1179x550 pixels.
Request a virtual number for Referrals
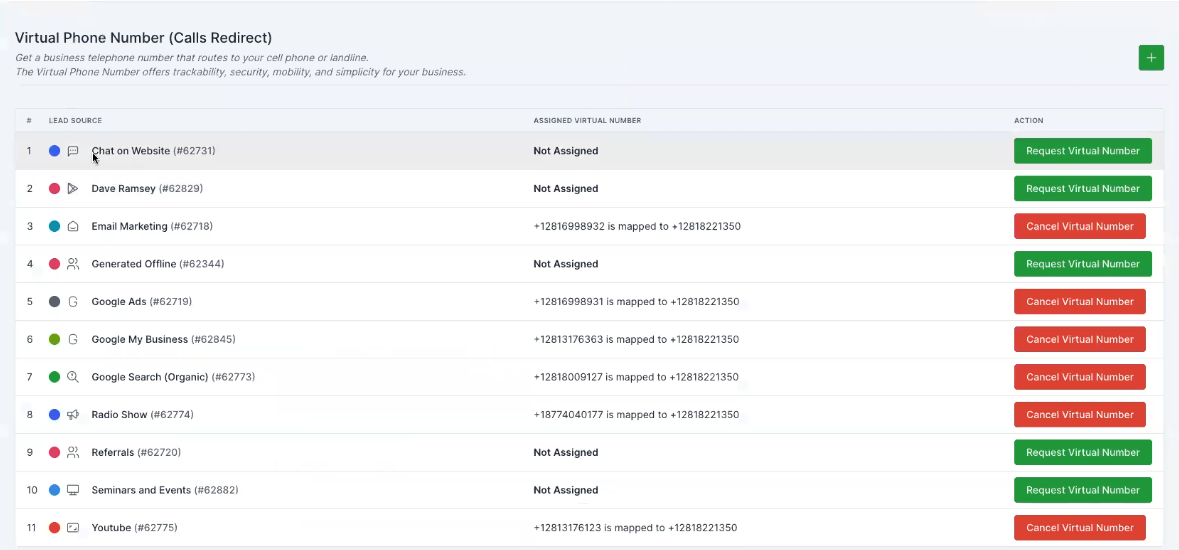point(1082,453)
